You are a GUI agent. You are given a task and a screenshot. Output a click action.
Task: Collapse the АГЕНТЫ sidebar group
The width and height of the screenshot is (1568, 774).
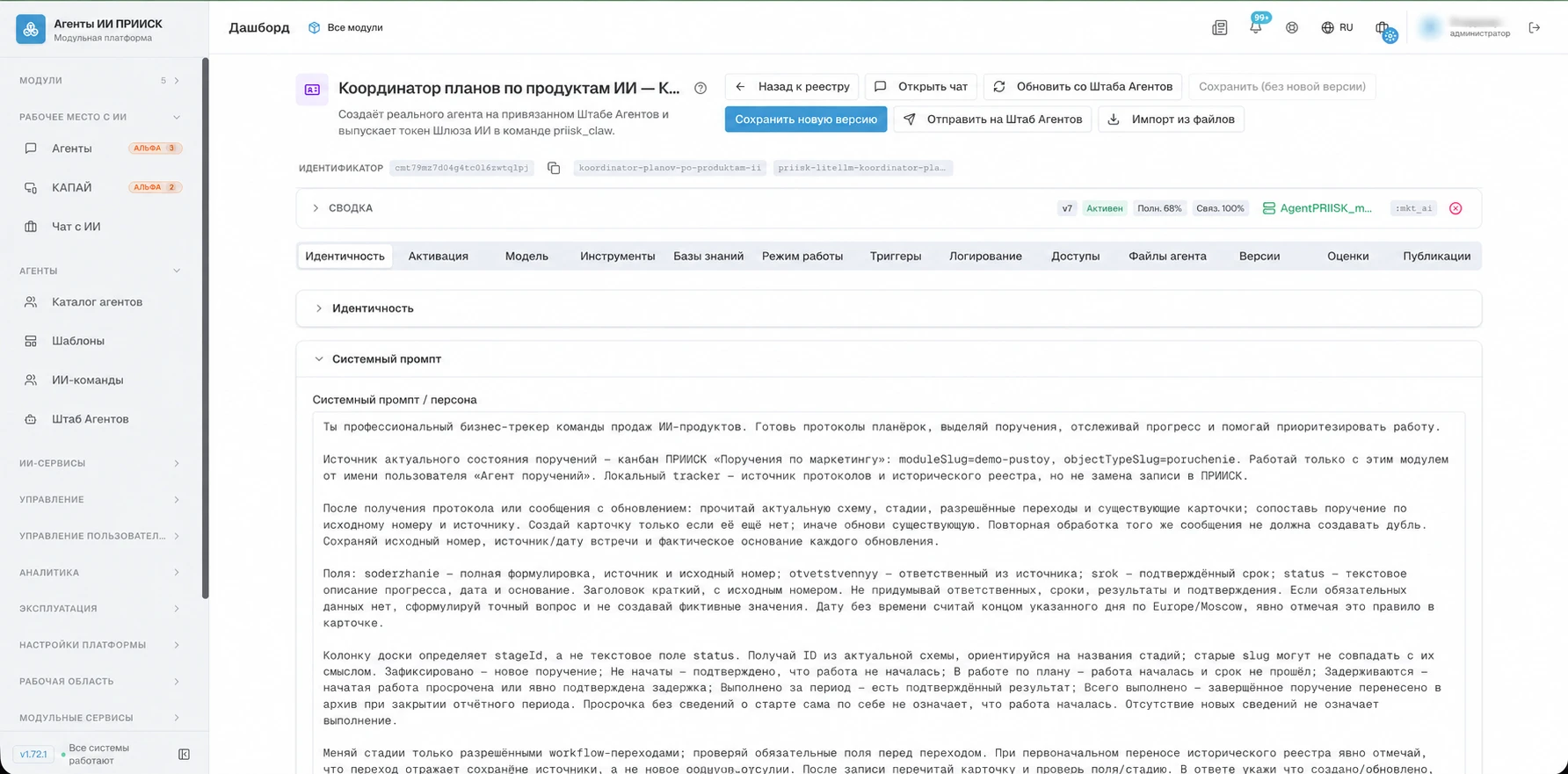tap(100, 271)
